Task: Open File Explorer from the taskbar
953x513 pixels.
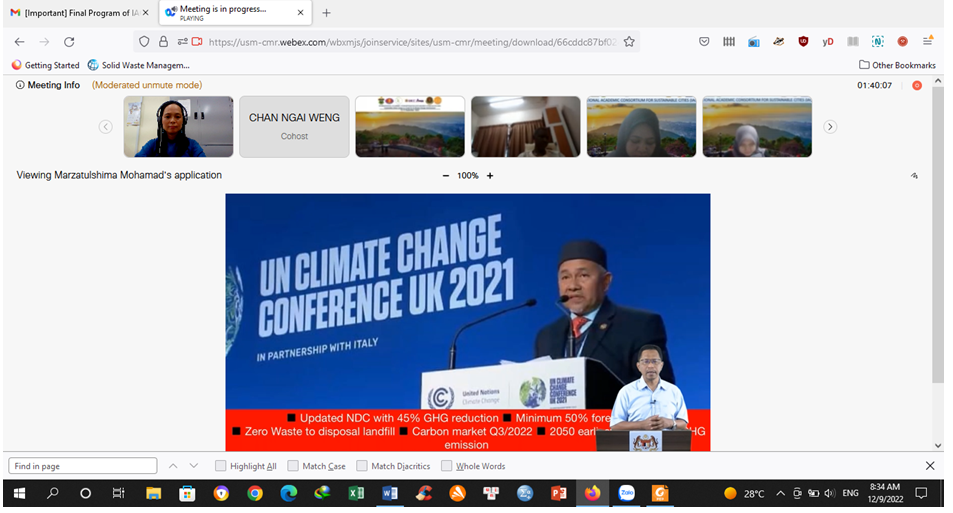Action: 153,494
